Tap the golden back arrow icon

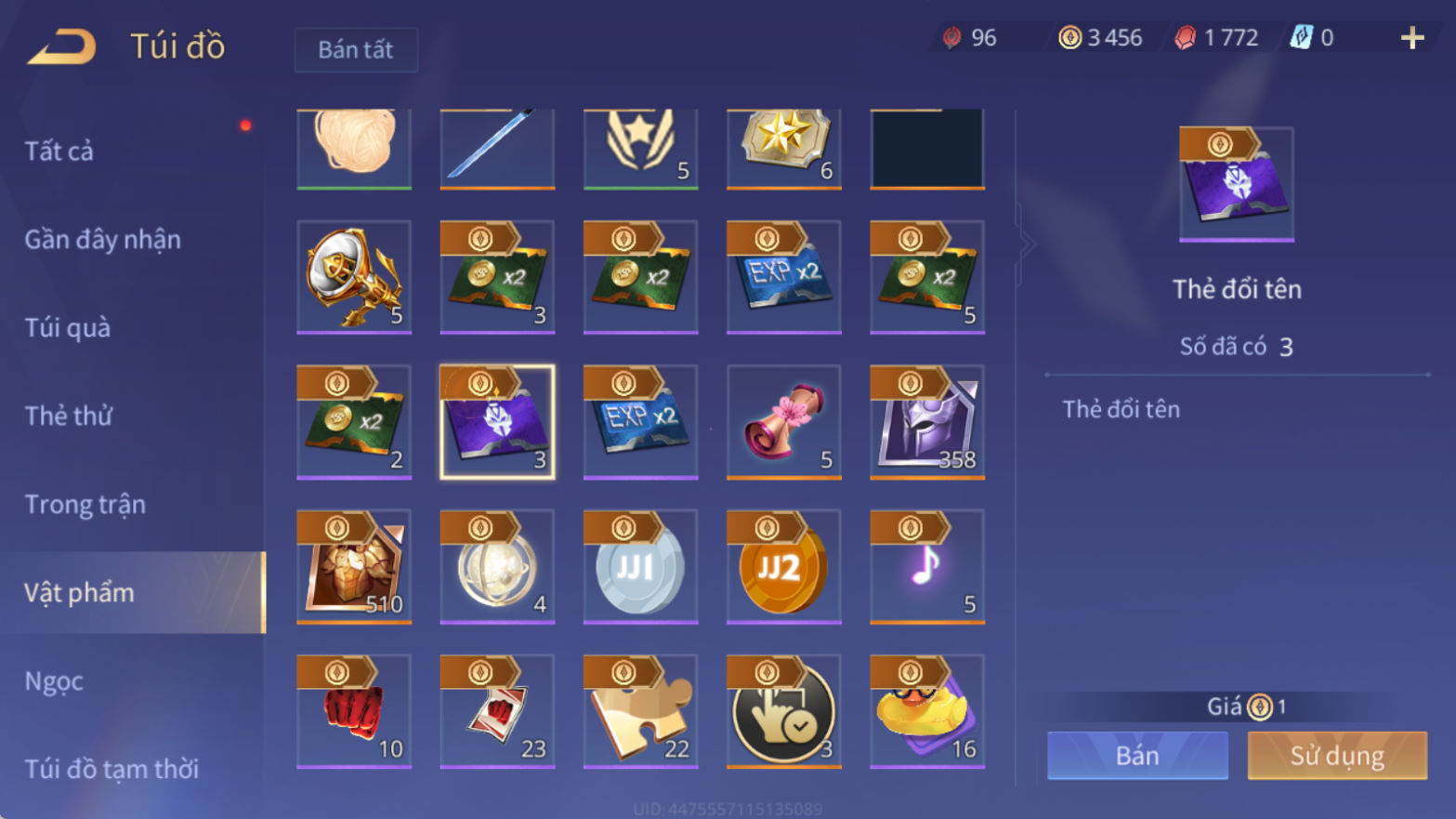coord(62,46)
